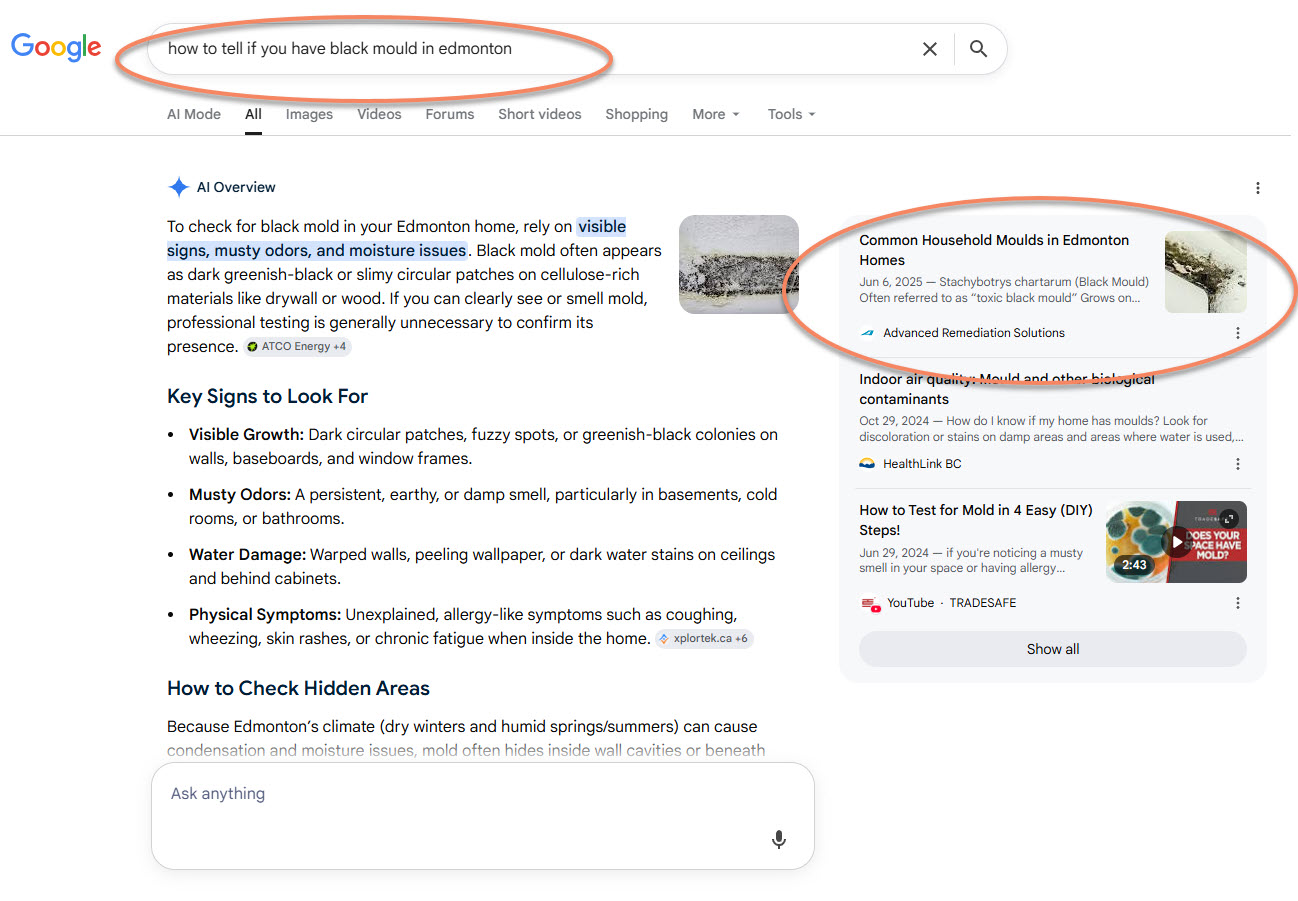1298x901 pixels.
Task: Play the mold test video via play icon
Action: pos(1177,542)
